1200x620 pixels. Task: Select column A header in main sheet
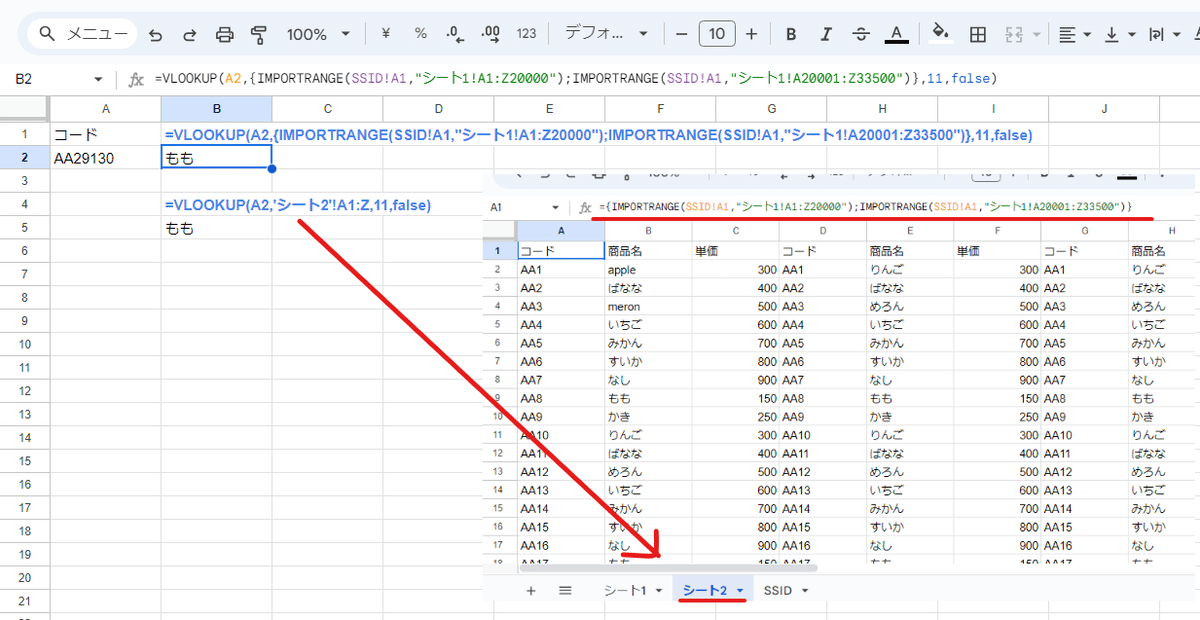pos(105,109)
